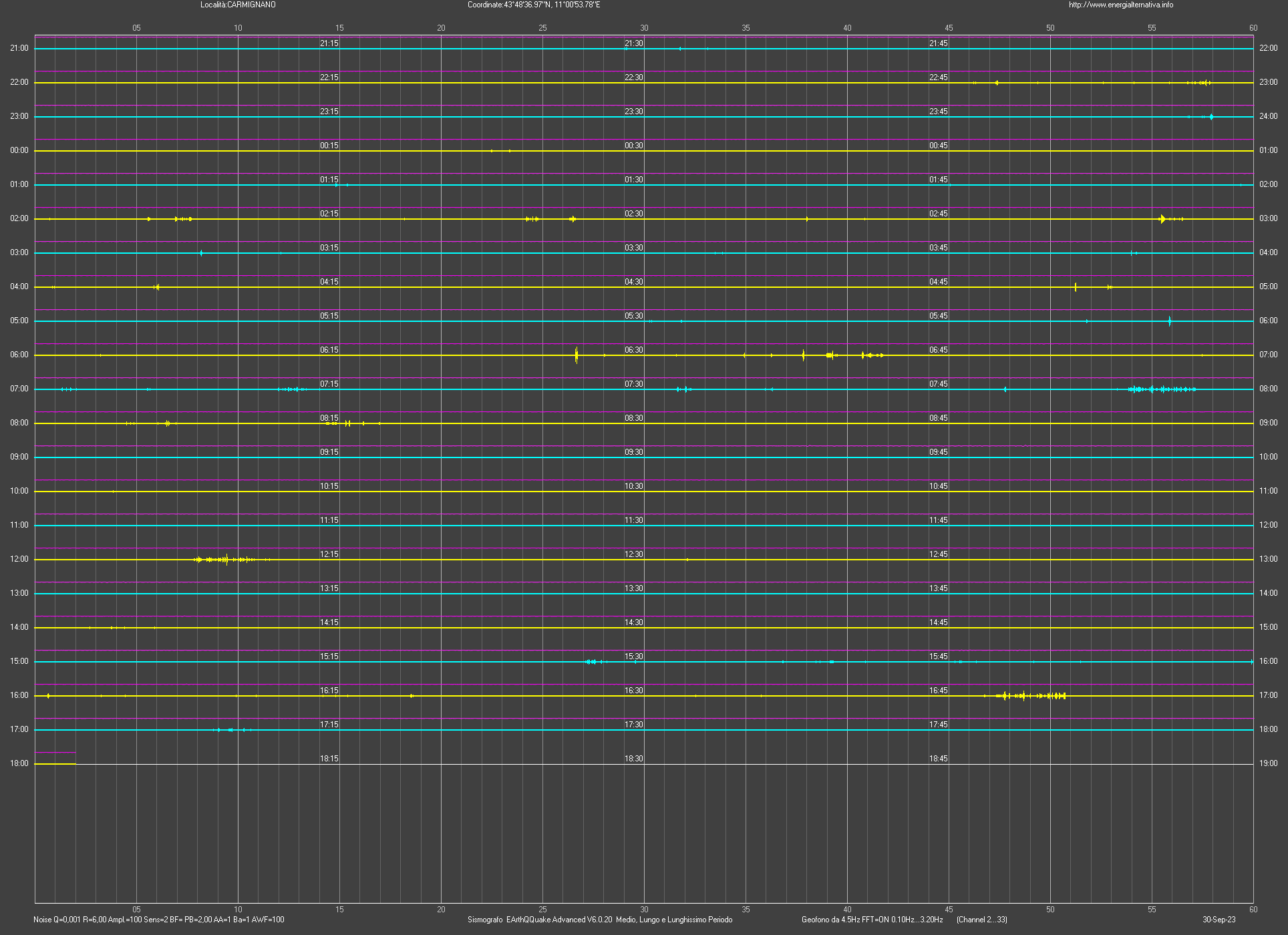Click the 02:30 time marker
Image resolution: width=1288 pixels, height=935 pixels.
pos(634,214)
